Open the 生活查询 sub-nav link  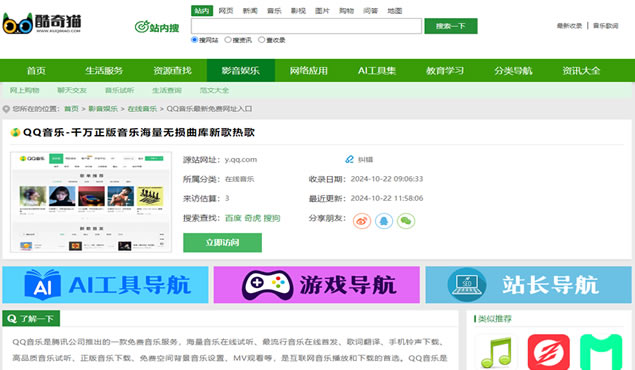[x=167, y=90]
